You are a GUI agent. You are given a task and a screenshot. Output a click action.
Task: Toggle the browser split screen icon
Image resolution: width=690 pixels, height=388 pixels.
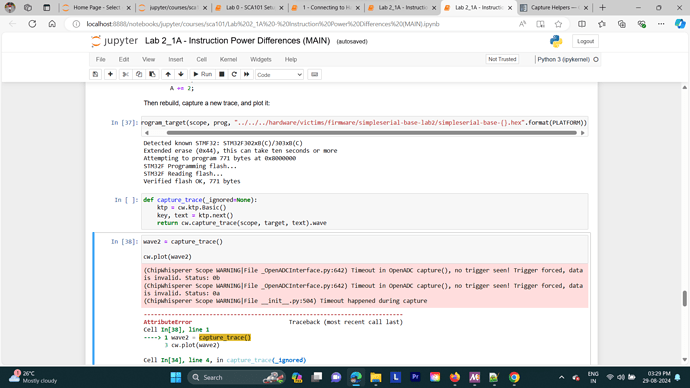click(x=582, y=24)
